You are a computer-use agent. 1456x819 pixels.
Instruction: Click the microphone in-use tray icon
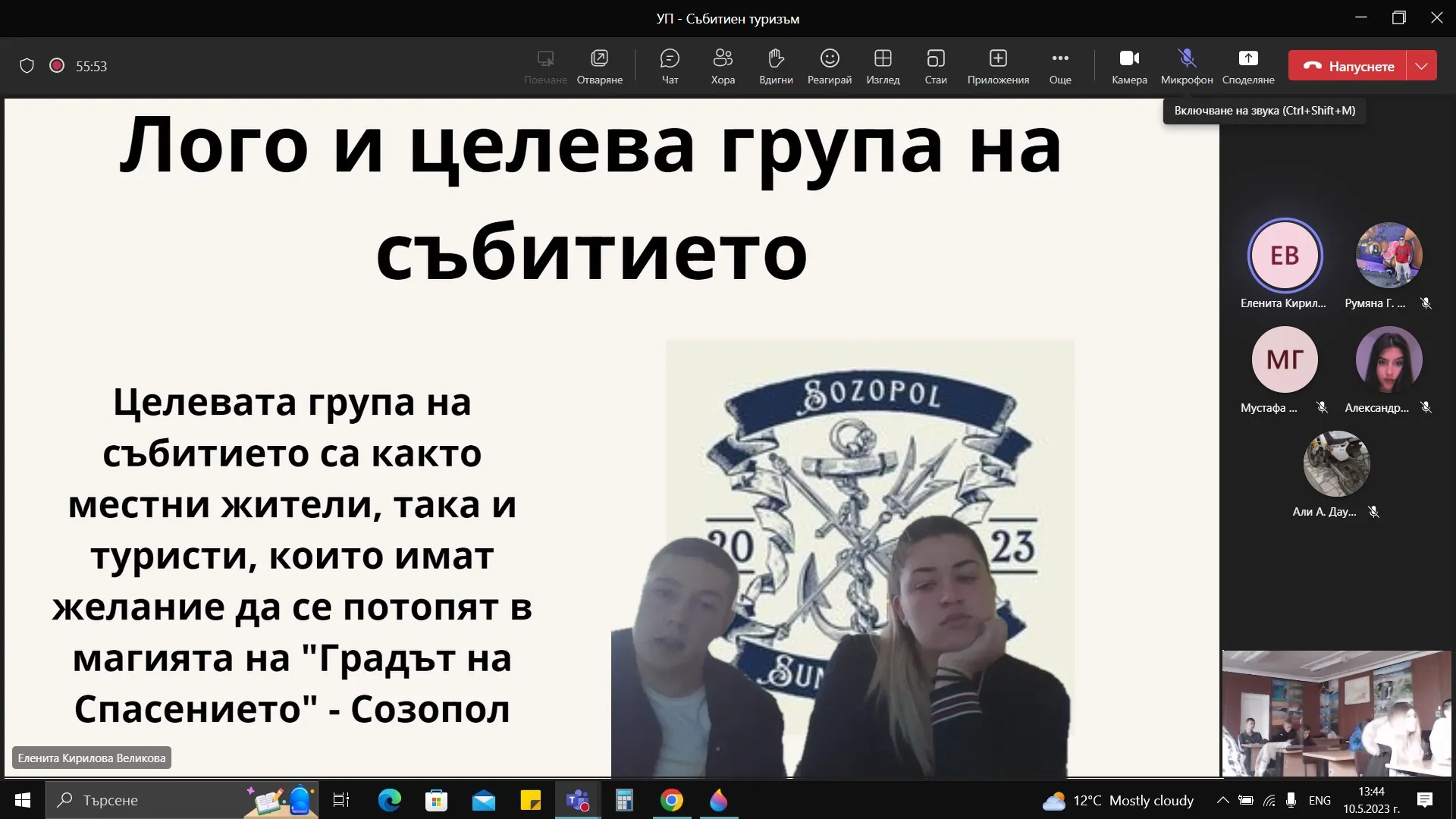pyautogui.click(x=1291, y=800)
